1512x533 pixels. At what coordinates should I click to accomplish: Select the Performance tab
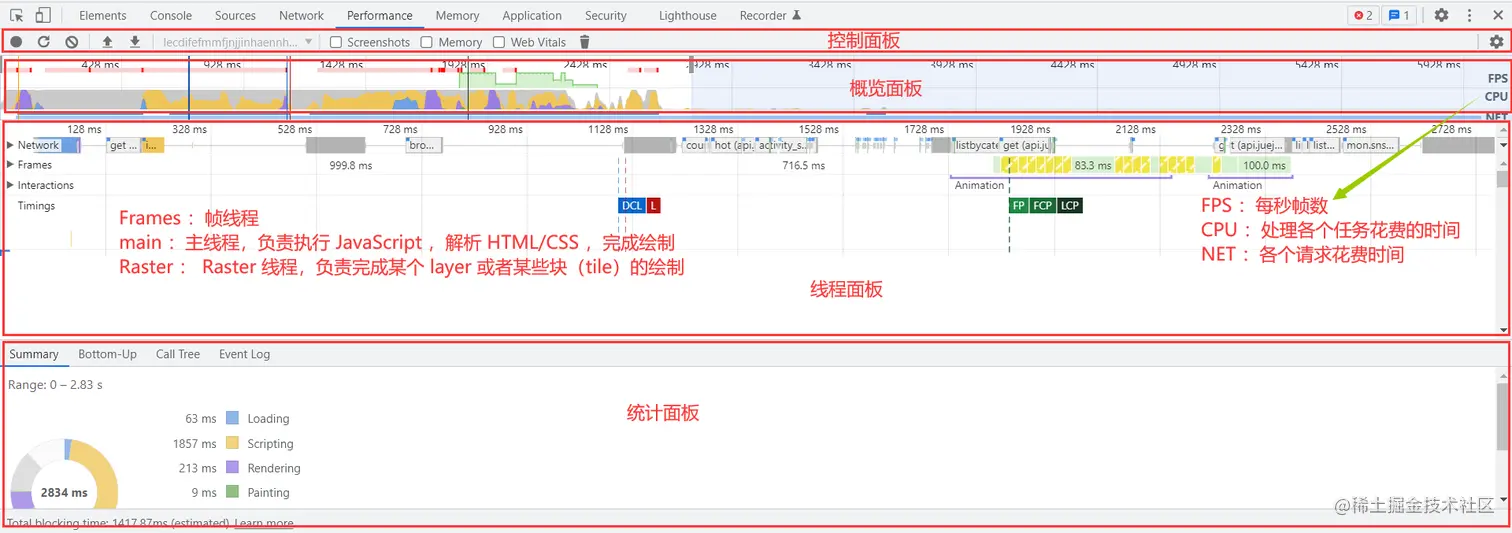[x=380, y=15]
